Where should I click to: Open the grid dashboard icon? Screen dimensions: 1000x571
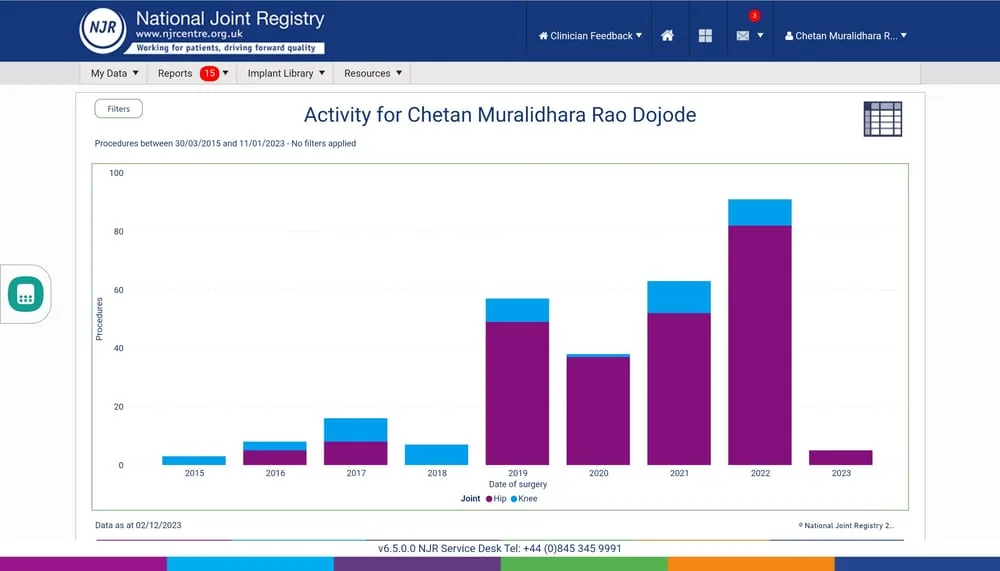[x=705, y=36]
